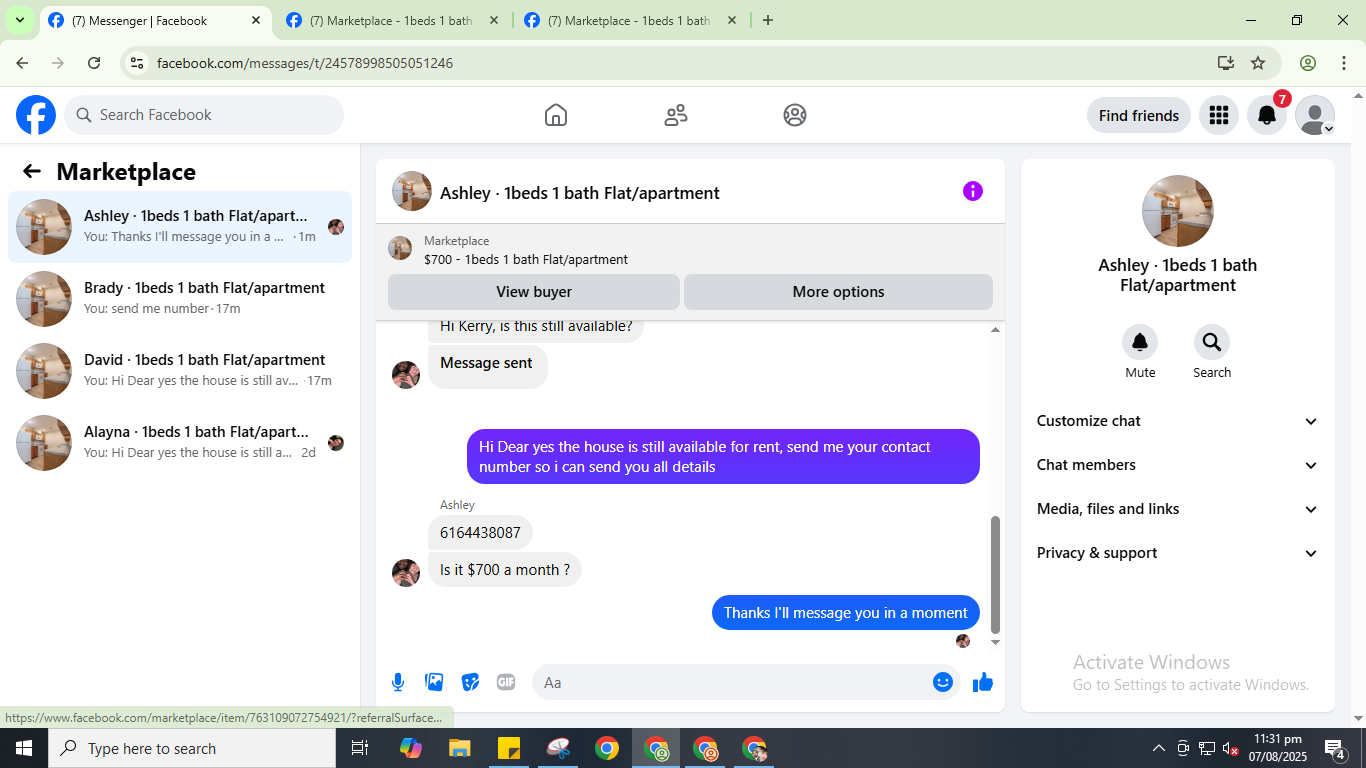Go to the Home feed icon
Viewport: 1366px width, 768px height.
556,115
